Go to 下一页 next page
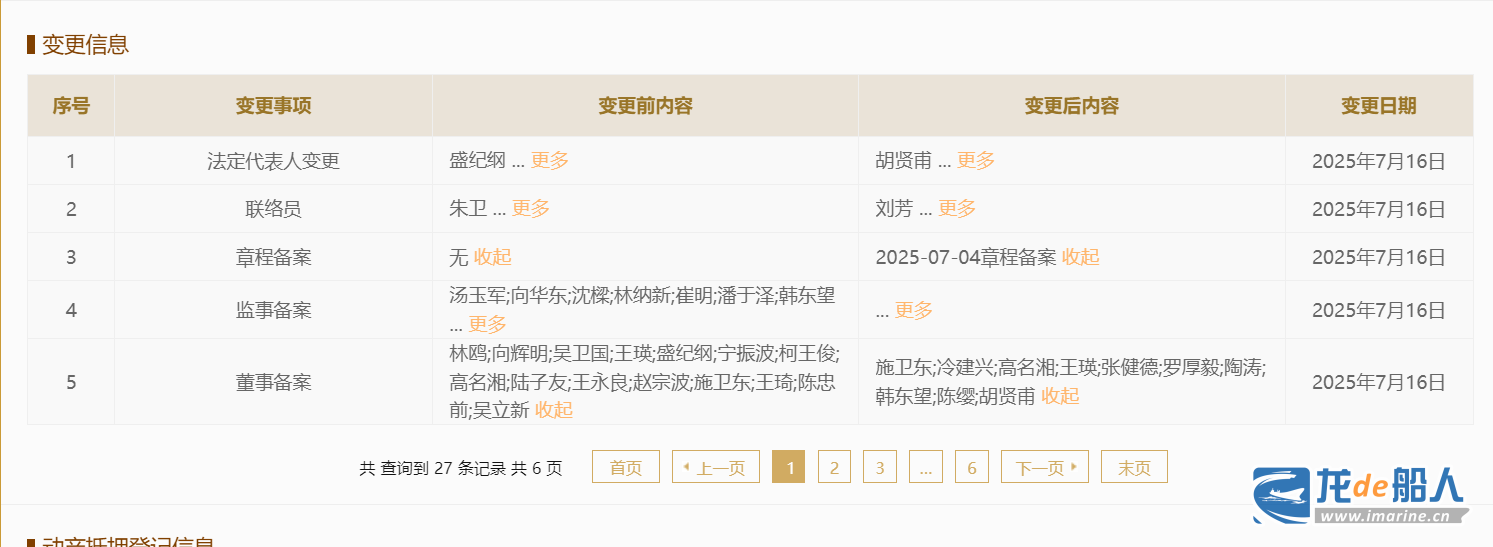 [x=1044, y=467]
